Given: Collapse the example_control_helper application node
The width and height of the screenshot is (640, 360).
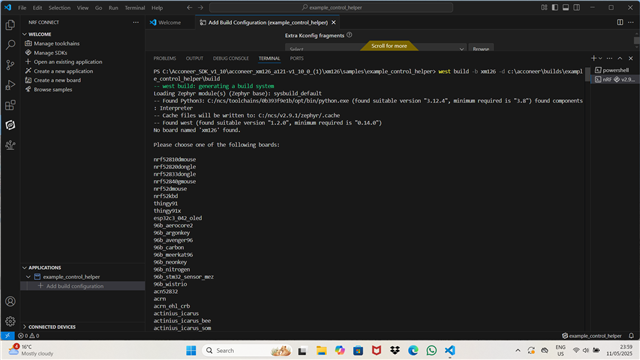Looking at the screenshot, I should pos(28,277).
